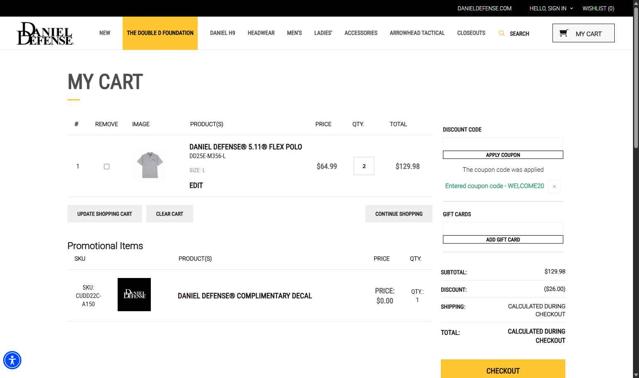
Task: Click the Complimentary Decal thumbnail
Action: (x=134, y=294)
